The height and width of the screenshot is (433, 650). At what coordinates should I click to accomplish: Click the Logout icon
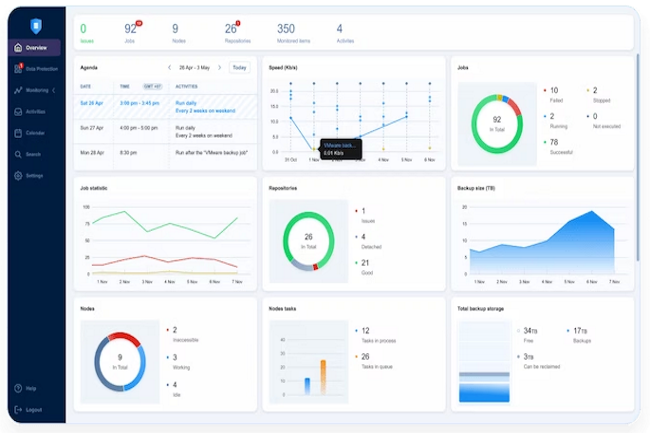point(19,409)
